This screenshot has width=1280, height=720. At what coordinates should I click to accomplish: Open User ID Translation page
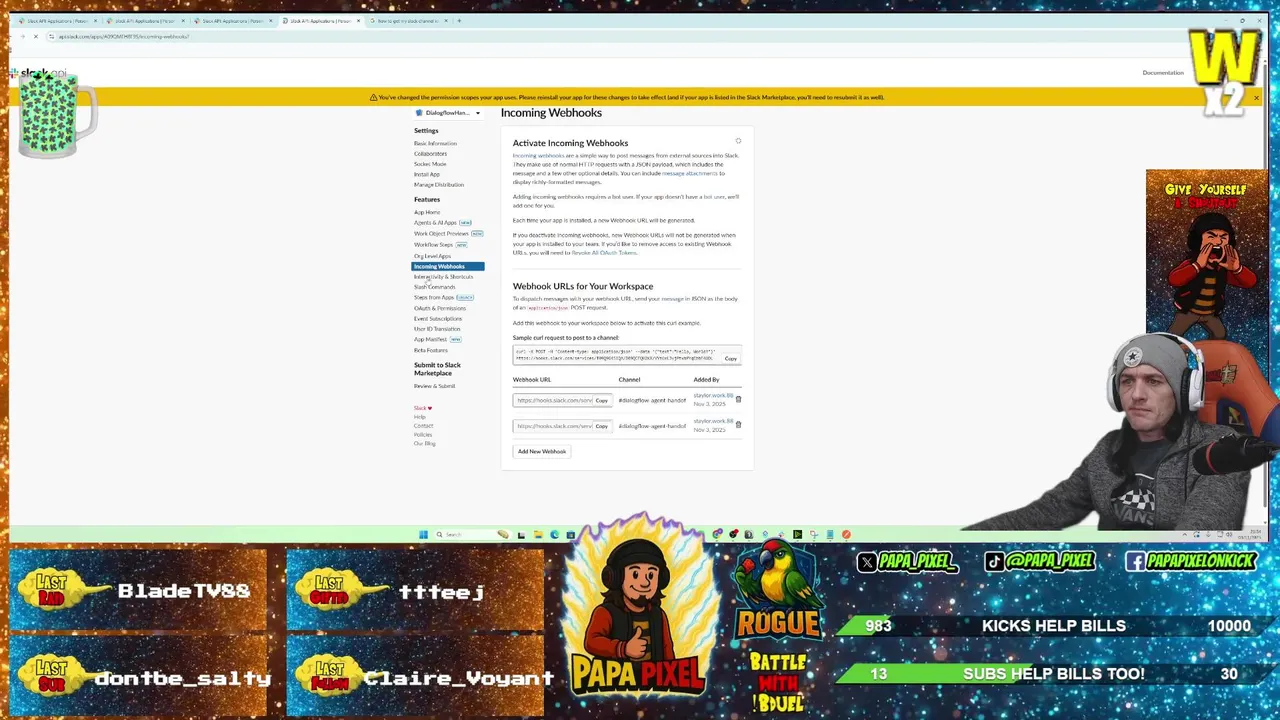point(437,329)
